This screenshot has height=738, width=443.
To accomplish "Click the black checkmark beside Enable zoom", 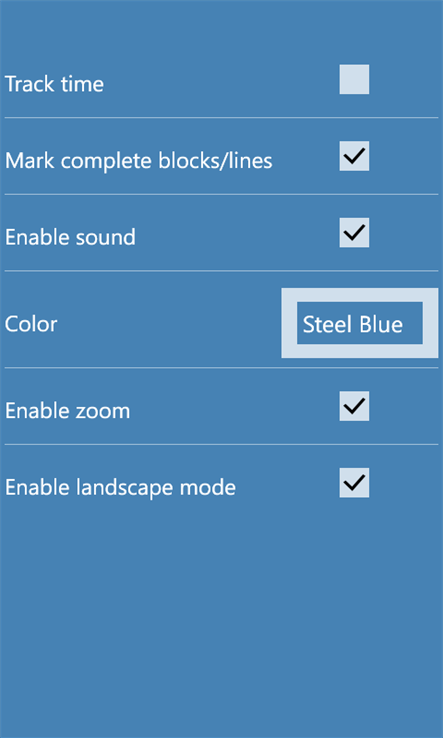I will coord(354,405).
